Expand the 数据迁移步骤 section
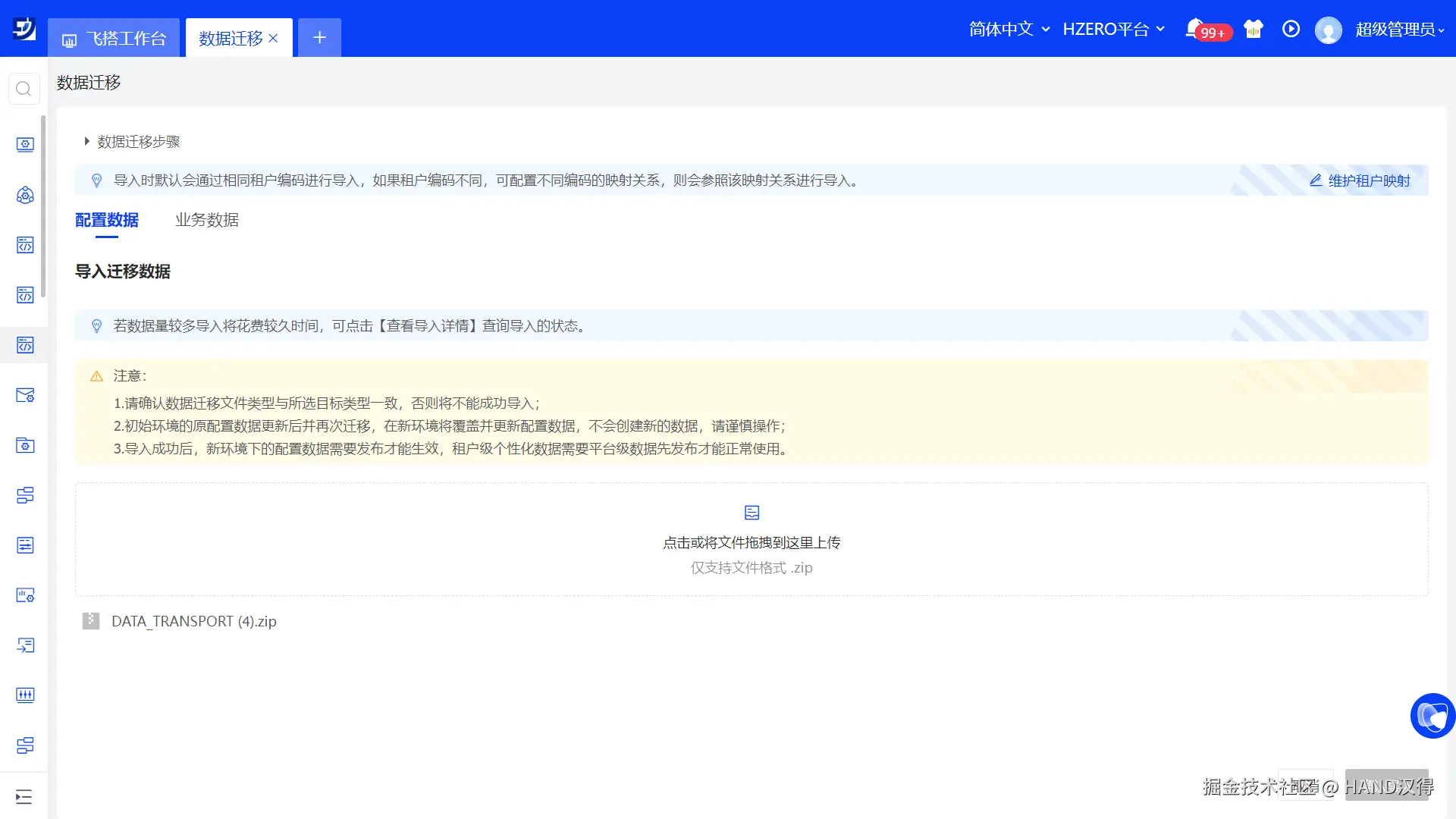1456x819 pixels. click(132, 142)
